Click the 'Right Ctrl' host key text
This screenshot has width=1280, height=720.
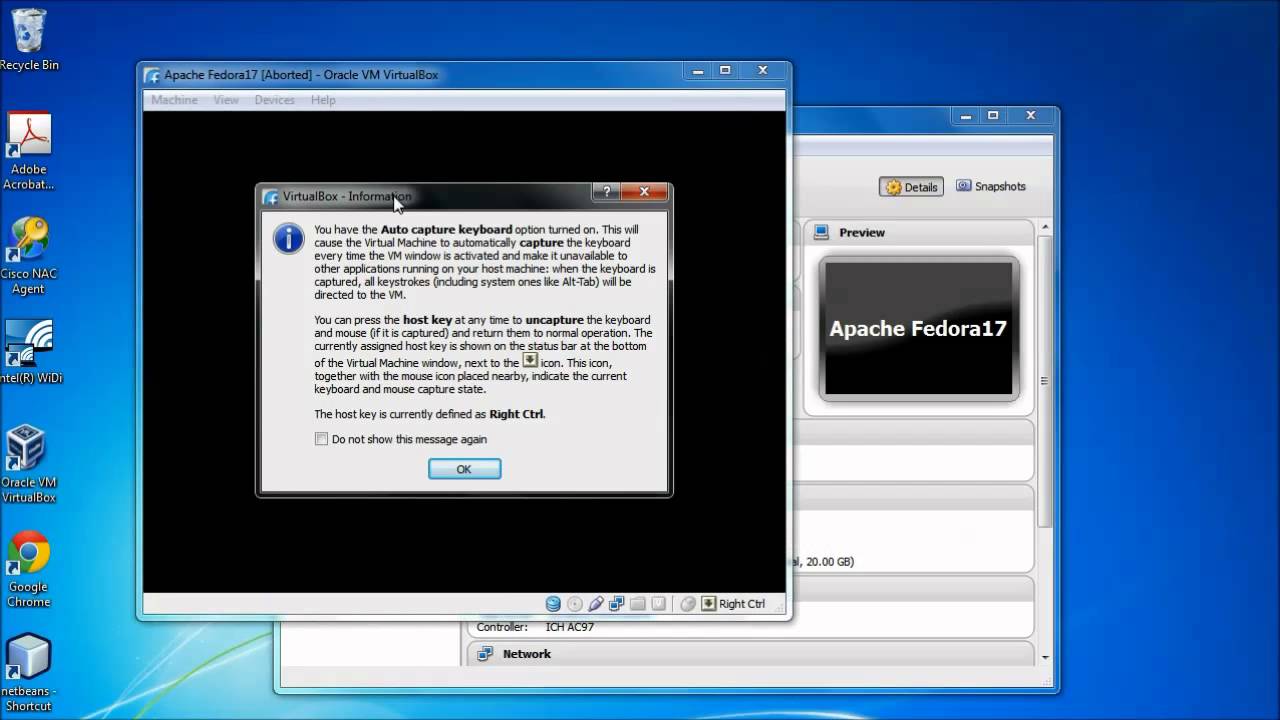742,604
